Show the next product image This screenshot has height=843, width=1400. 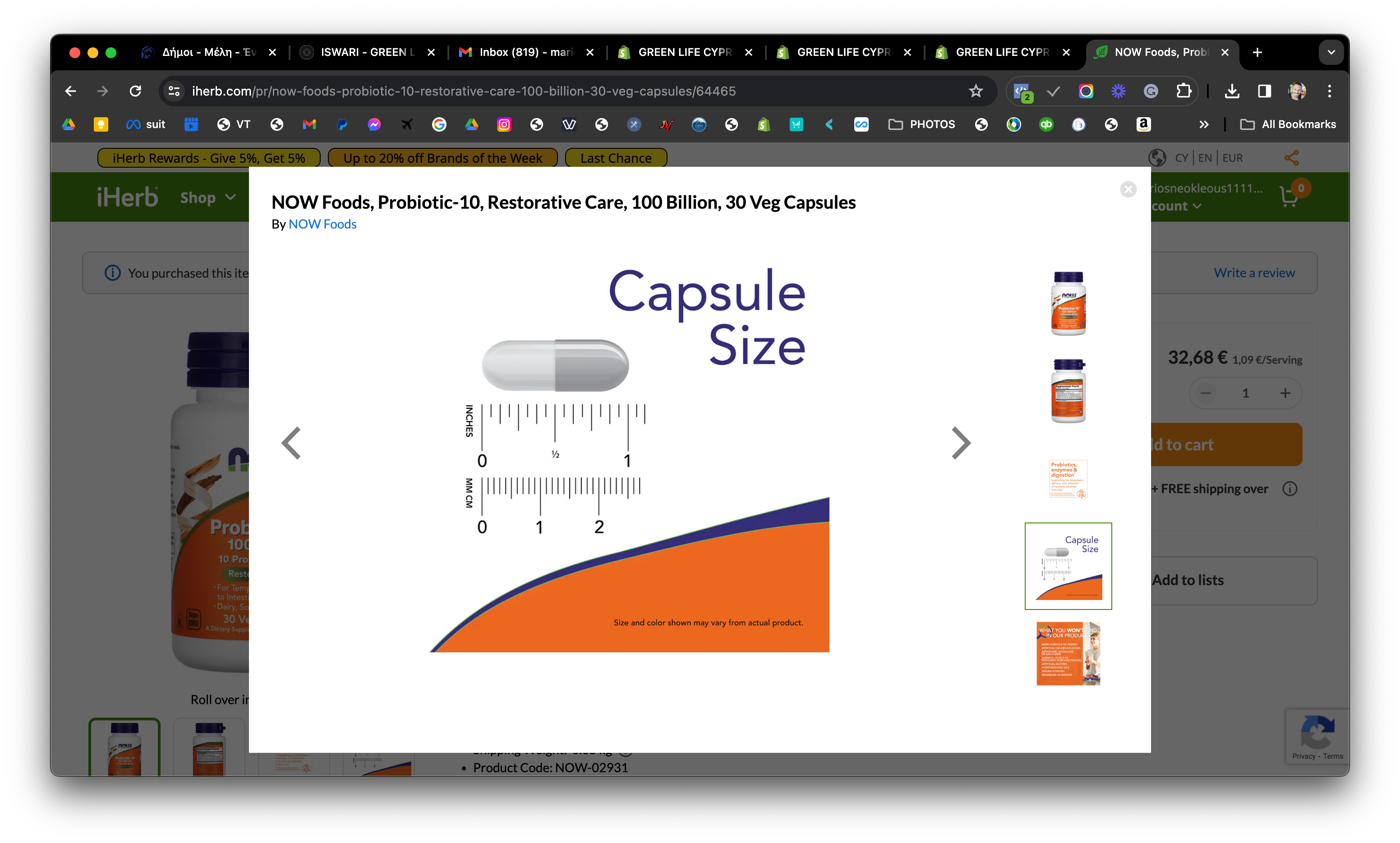pyautogui.click(x=961, y=443)
